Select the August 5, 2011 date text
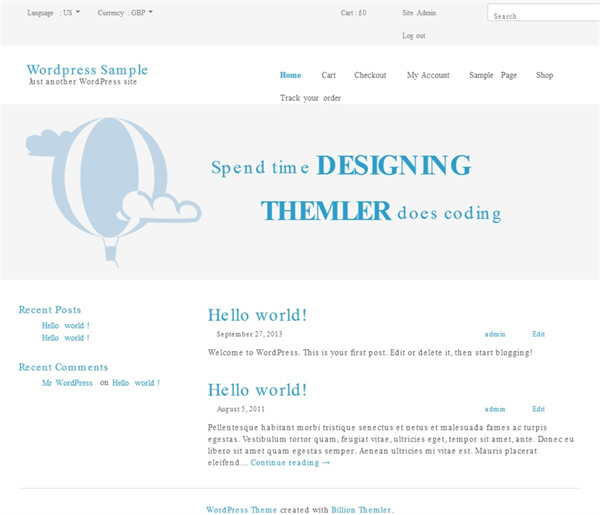The width and height of the screenshot is (600, 515). coord(240,409)
